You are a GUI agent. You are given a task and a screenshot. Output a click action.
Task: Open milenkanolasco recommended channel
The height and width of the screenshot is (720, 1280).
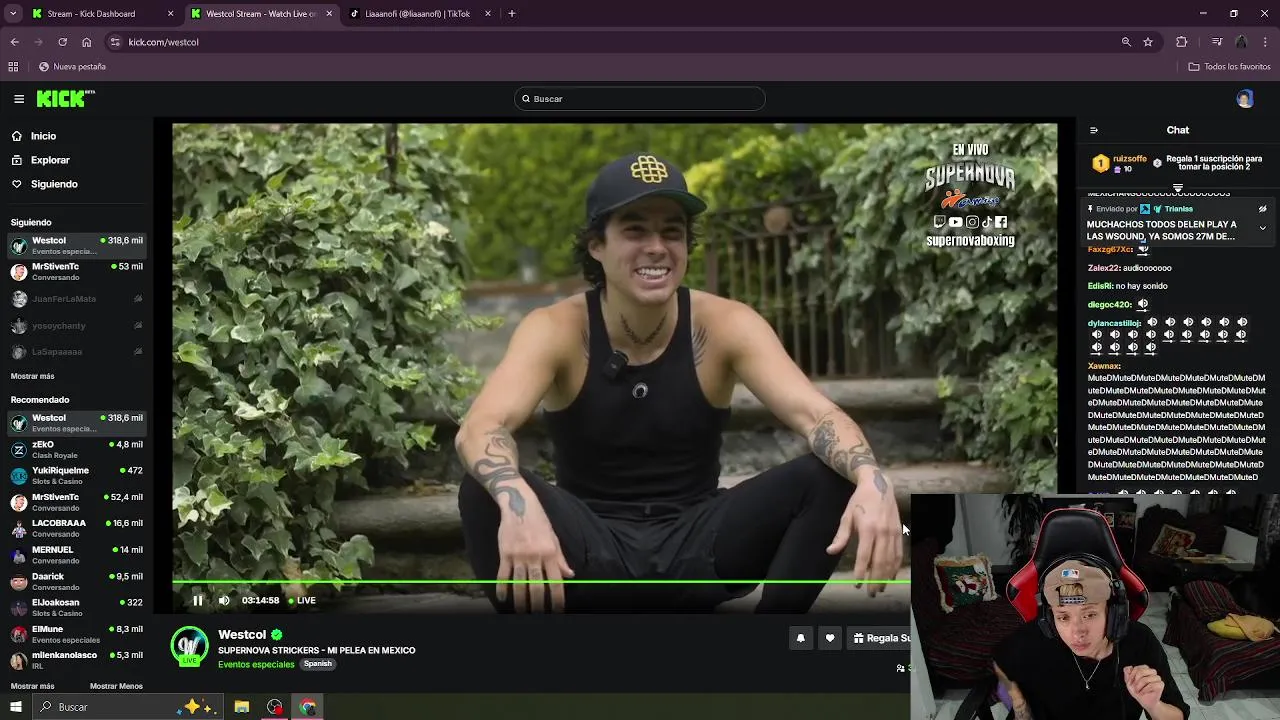pyautogui.click(x=76, y=660)
